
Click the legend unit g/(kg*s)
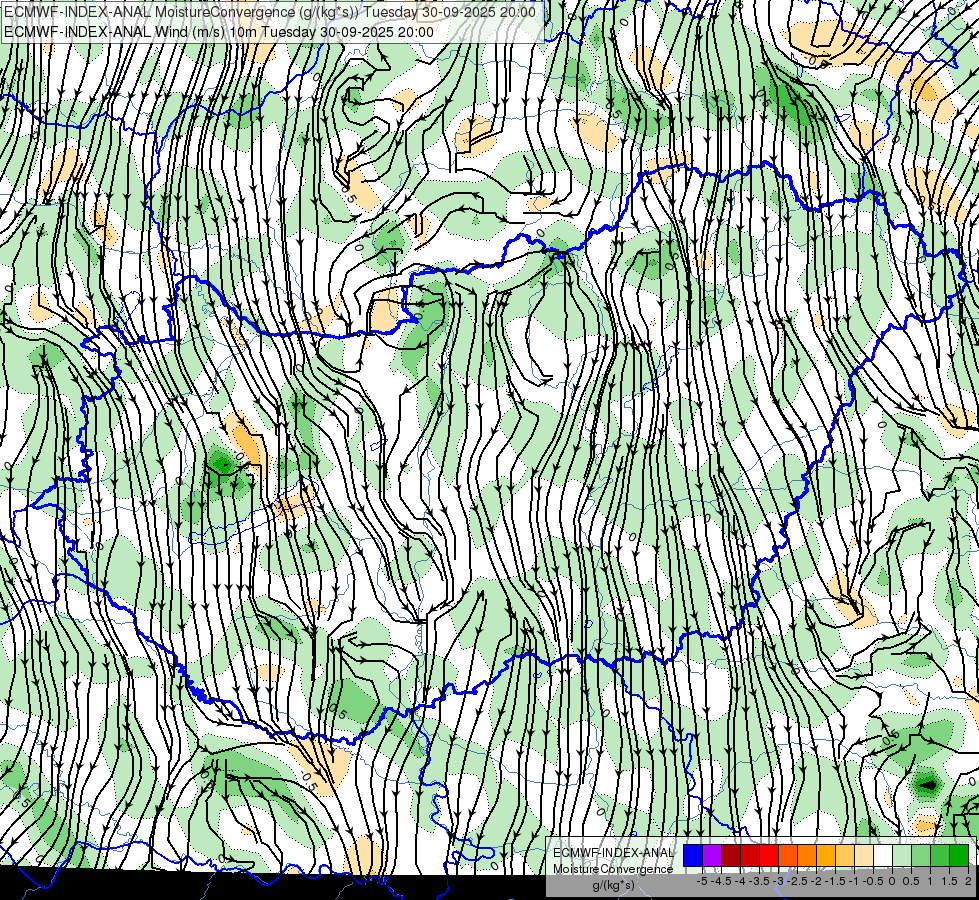614,885
